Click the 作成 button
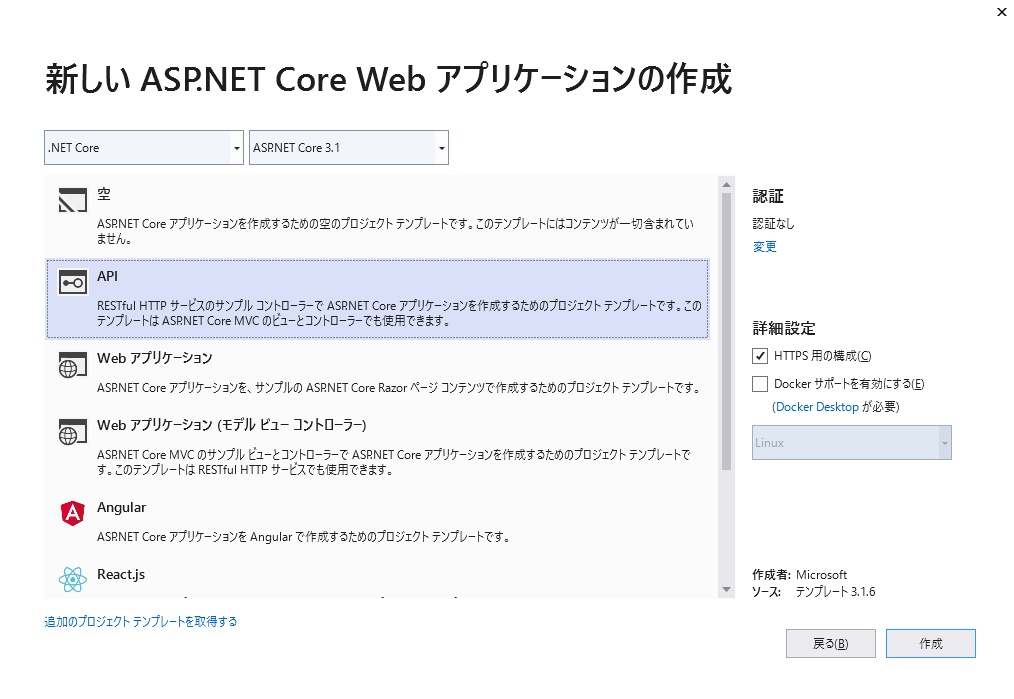This screenshot has height=699, width=1014. pyautogui.click(x=930, y=644)
